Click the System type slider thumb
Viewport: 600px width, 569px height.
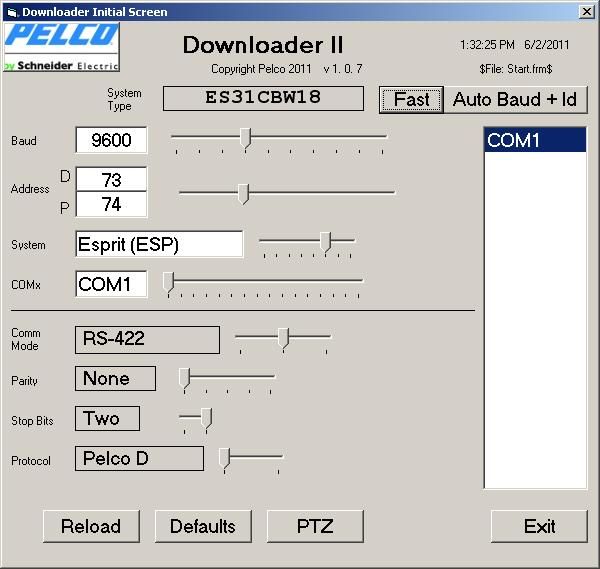(325, 242)
